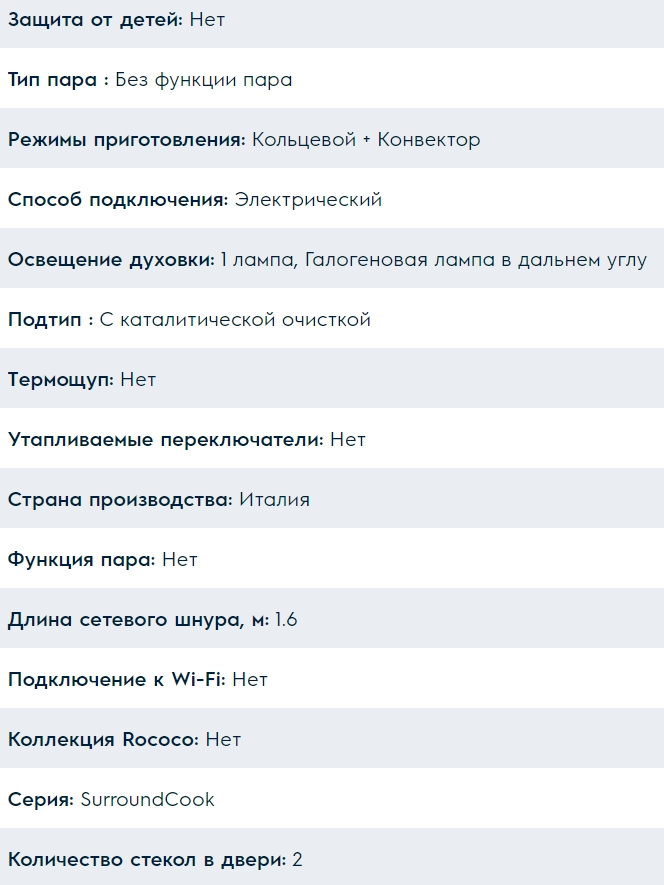664x885 pixels.
Task: Select the "Италия" country value
Action: tap(274, 500)
